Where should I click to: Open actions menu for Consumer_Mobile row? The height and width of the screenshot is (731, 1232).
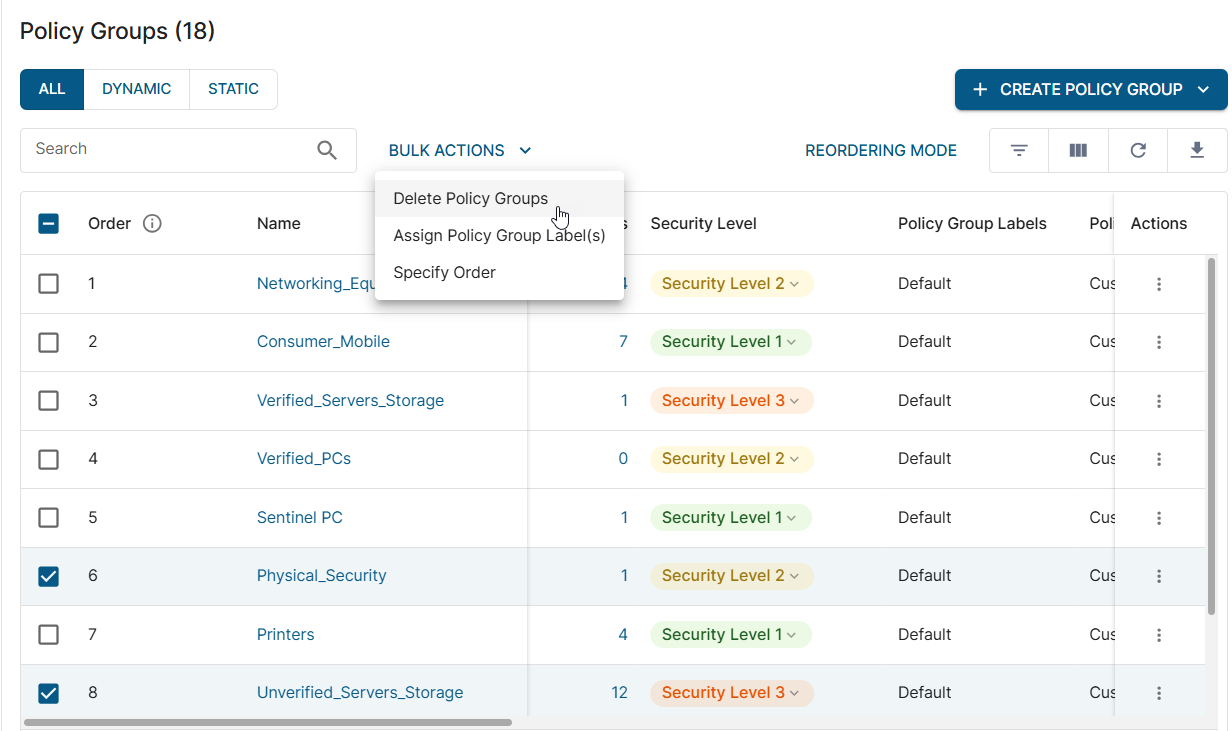[x=1159, y=342]
